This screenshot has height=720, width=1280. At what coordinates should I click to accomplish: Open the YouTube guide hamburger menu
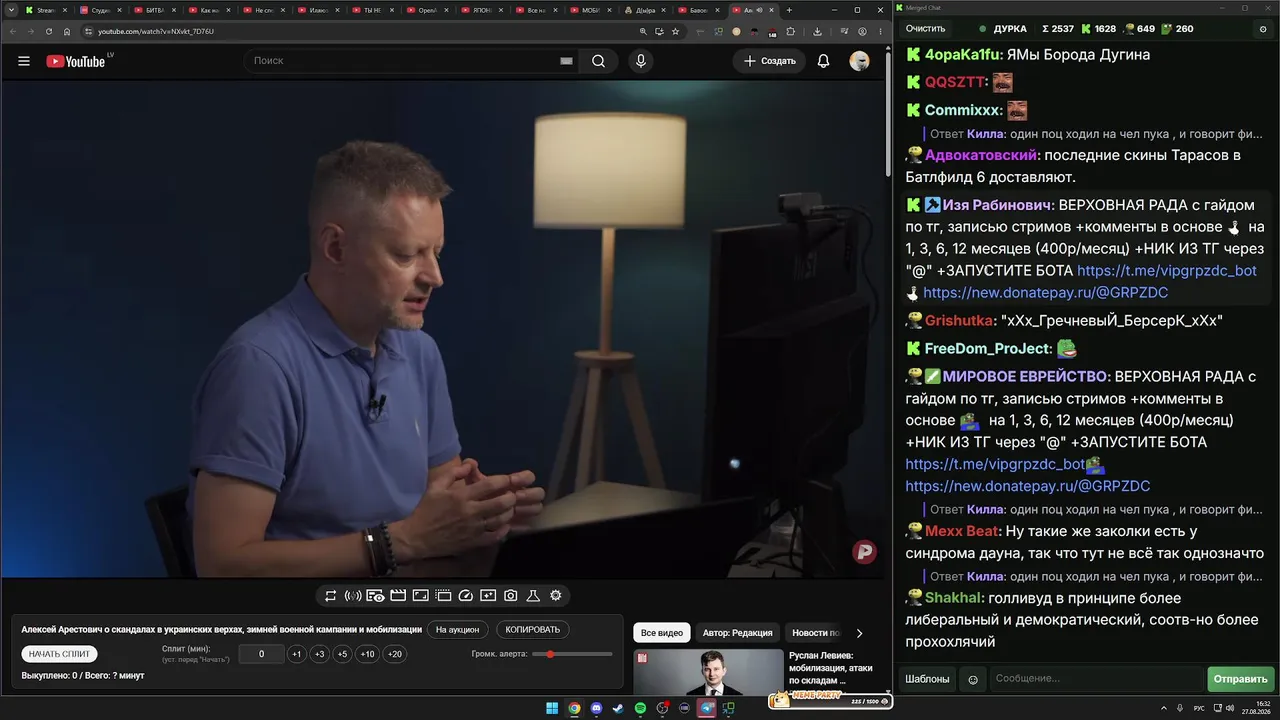pyautogui.click(x=24, y=61)
